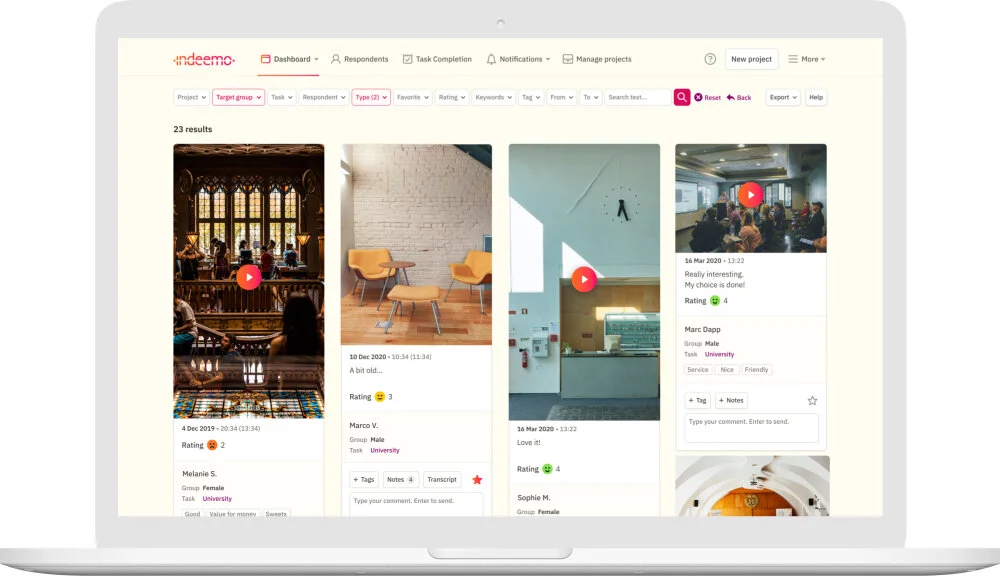Go to Manage projects
Image resolution: width=1000 pixels, height=576 pixels.
pos(597,59)
